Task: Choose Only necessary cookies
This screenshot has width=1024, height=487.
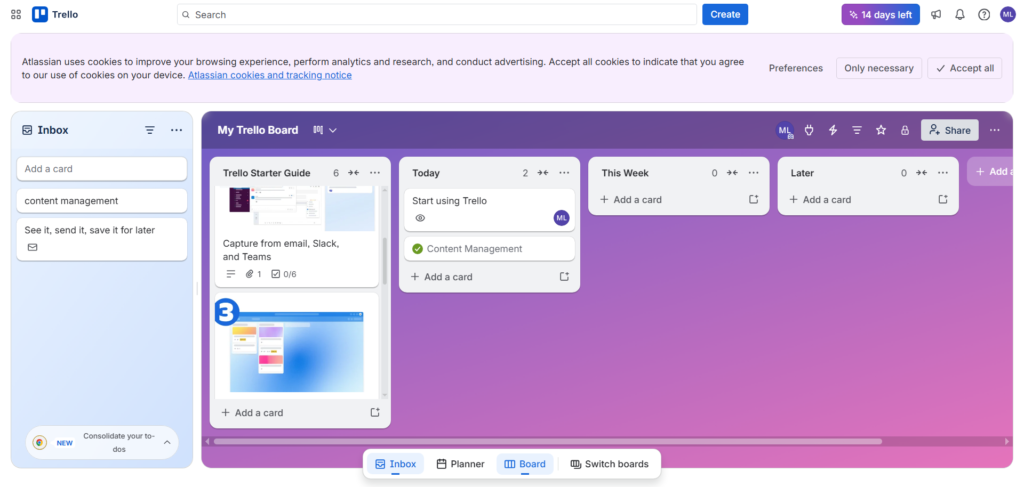Action: [879, 68]
